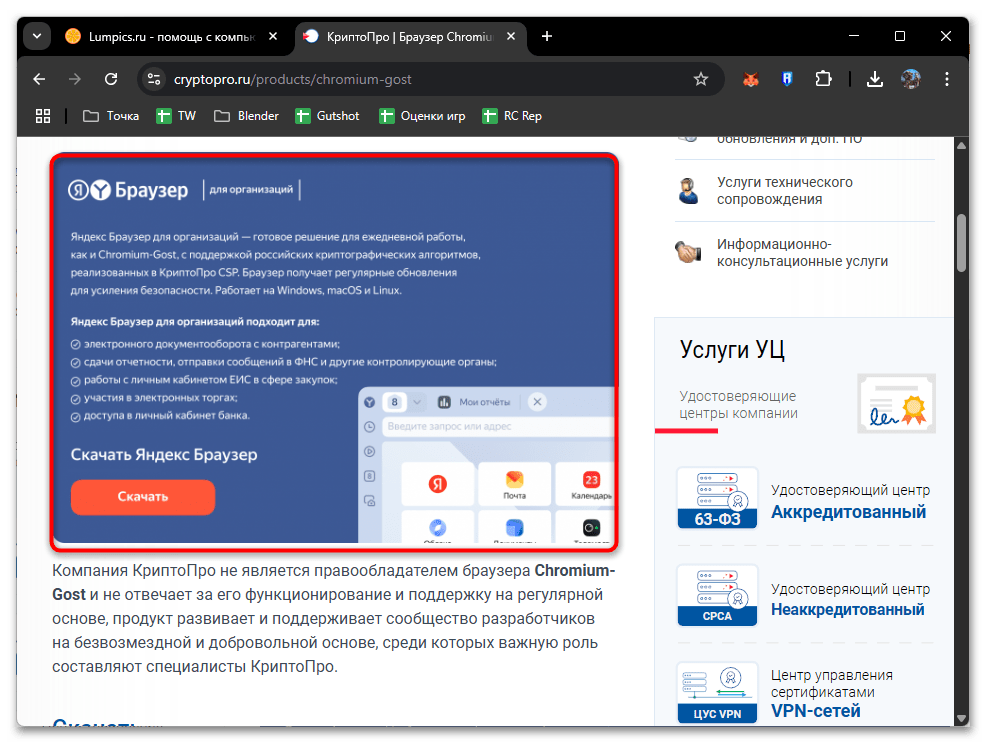Click the Услуги УЦ heading
The width and height of the screenshot is (986, 743).
732,349
